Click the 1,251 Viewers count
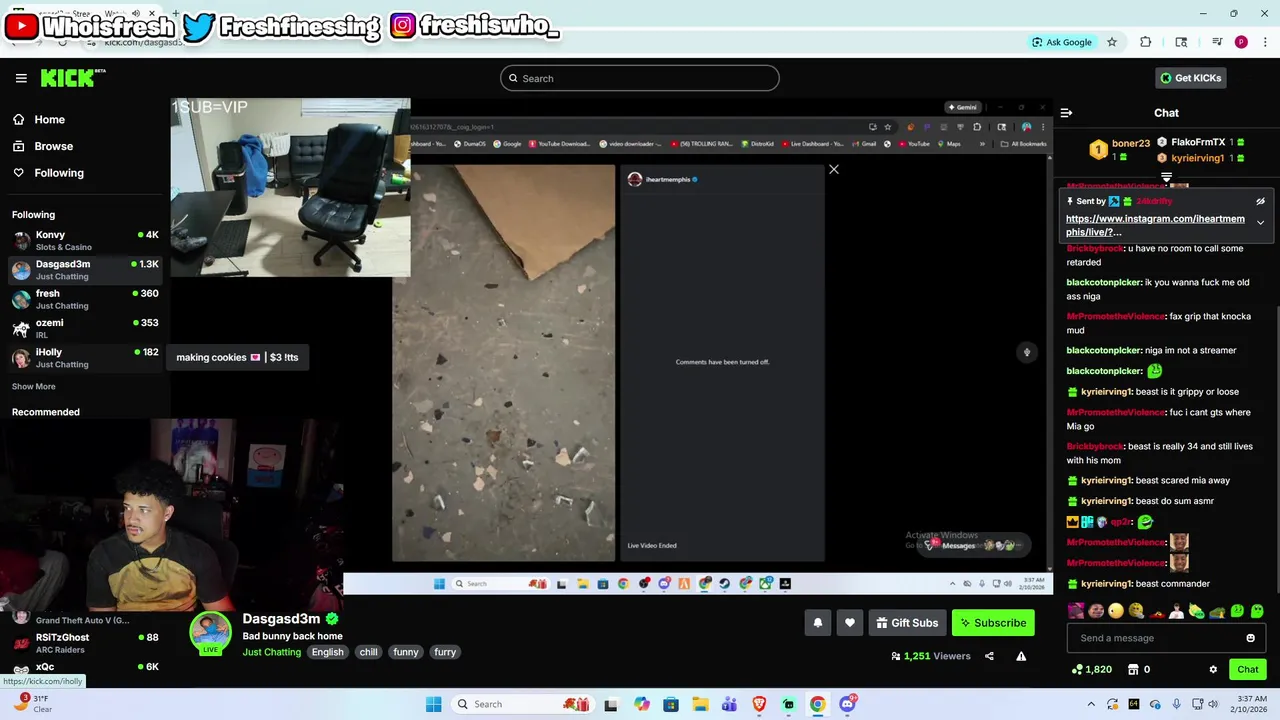This screenshot has width=1280, height=720. click(930, 656)
